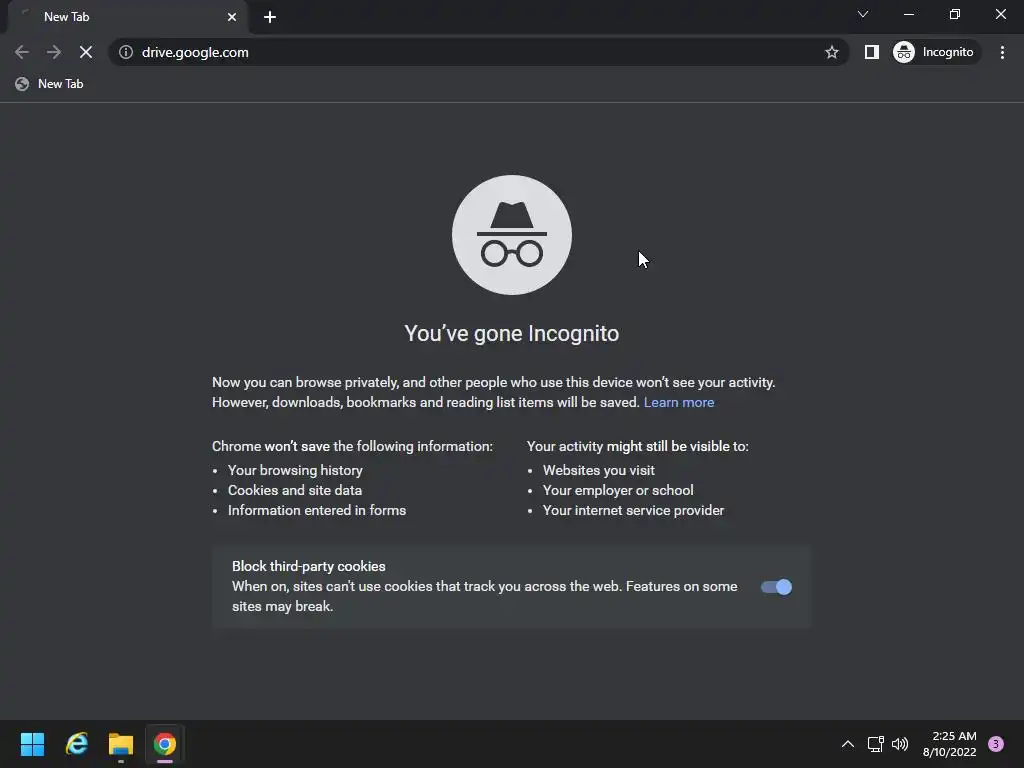Click the address bar showing drive.google.com
The image size is (1024, 768).
click(477, 52)
